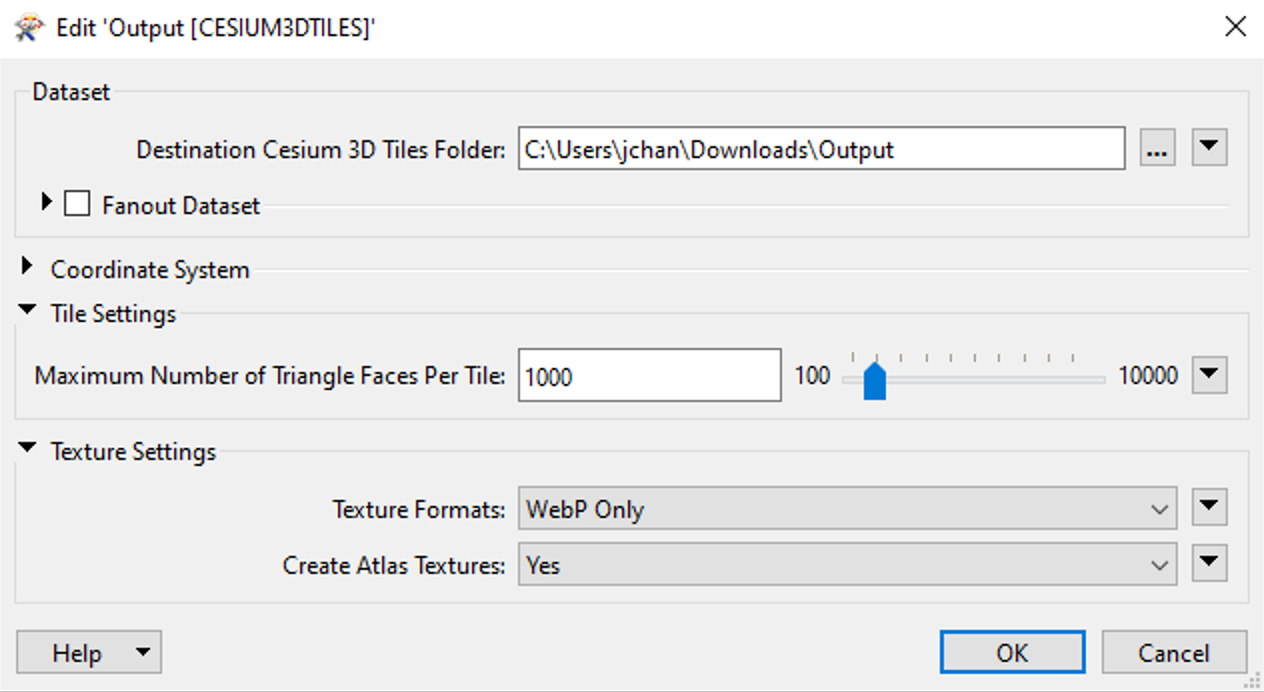Browse for destination folder with ellipsis button

[1157, 149]
